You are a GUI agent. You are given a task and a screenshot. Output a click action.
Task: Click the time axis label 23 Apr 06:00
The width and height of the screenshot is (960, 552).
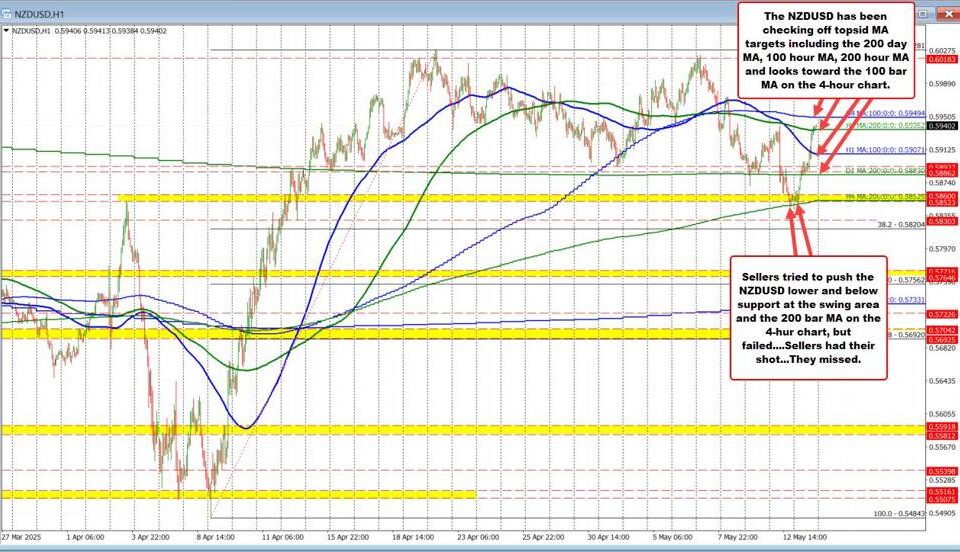click(478, 537)
